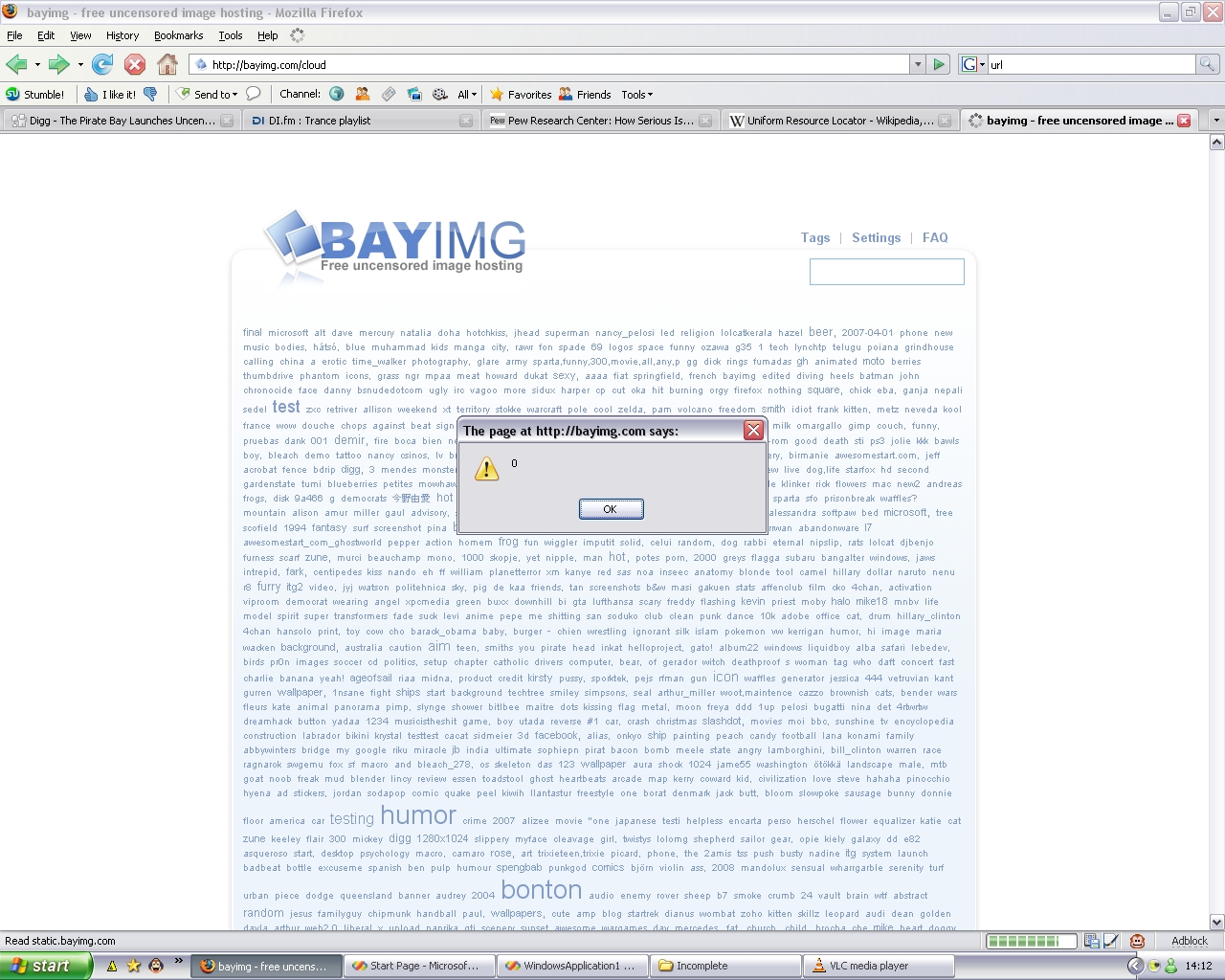This screenshot has height=980, width=1225.
Task: Open the list-all-tabs dropdown arrow
Action: [x=1216, y=121]
